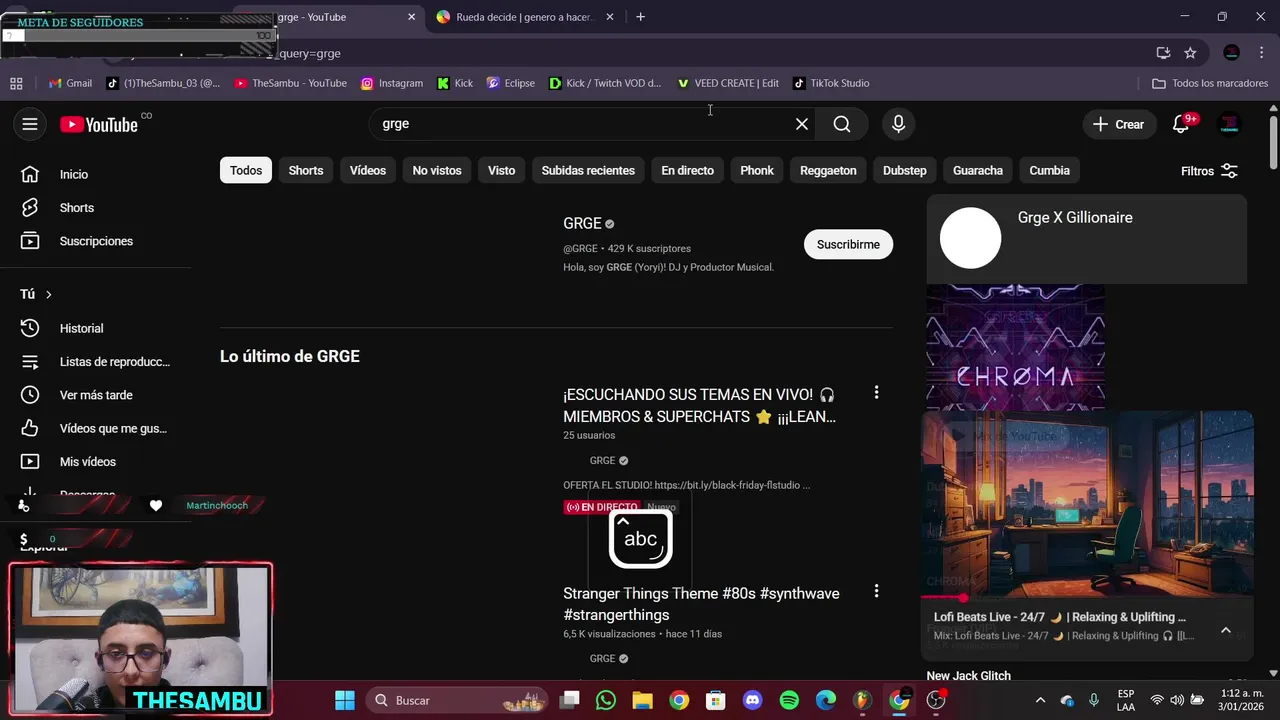The height and width of the screenshot is (720, 1280).
Task: Select the No vistos filter chip
Action: click(437, 170)
